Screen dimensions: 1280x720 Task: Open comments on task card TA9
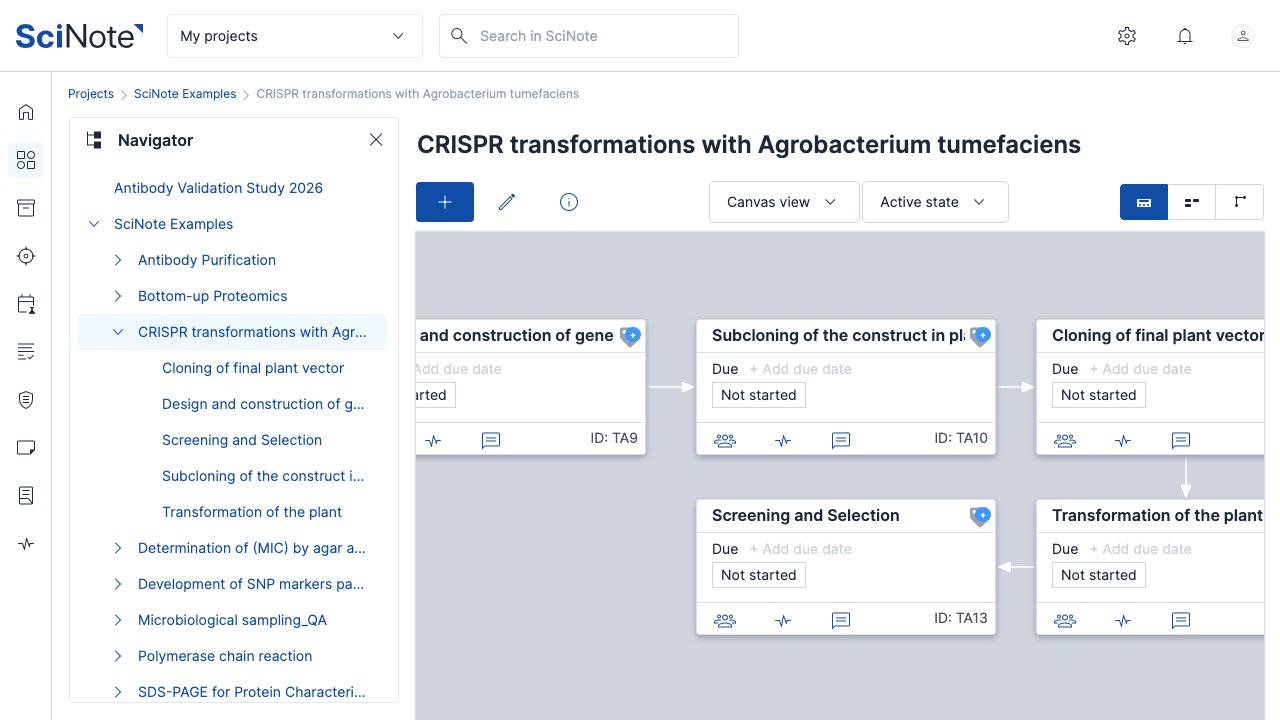coord(491,440)
